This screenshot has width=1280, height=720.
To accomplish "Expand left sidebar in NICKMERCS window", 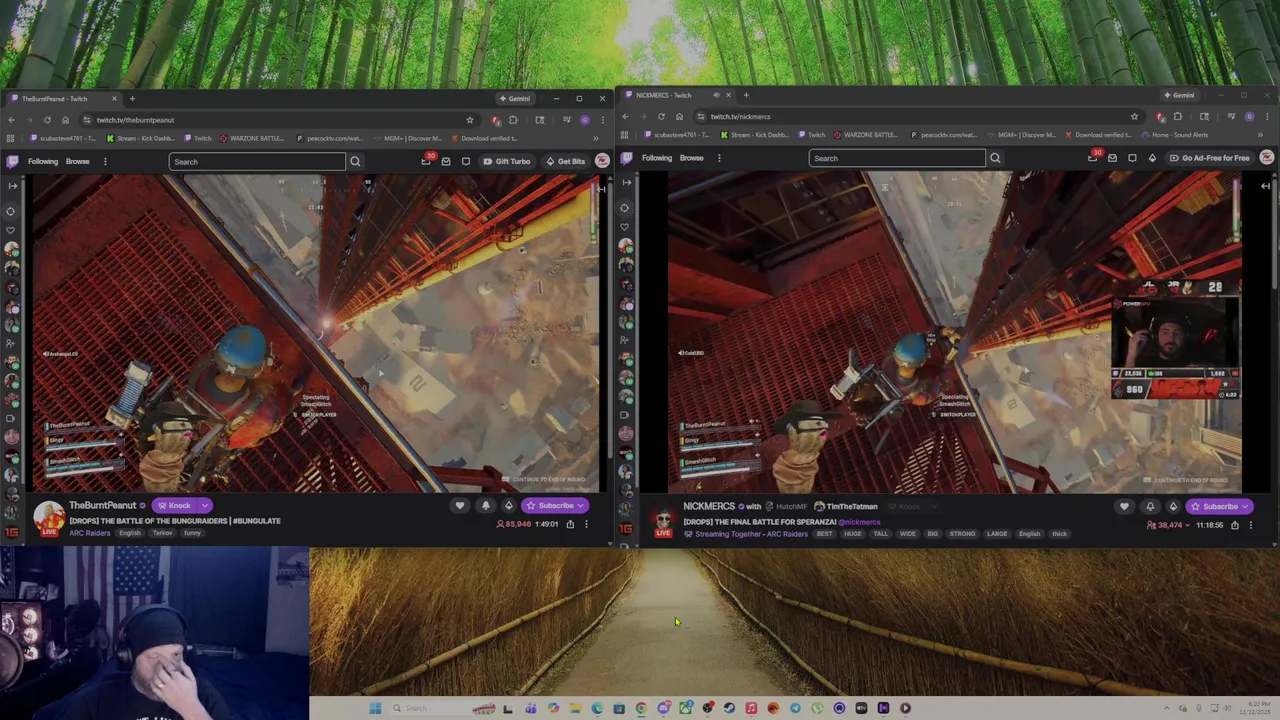I will point(626,184).
